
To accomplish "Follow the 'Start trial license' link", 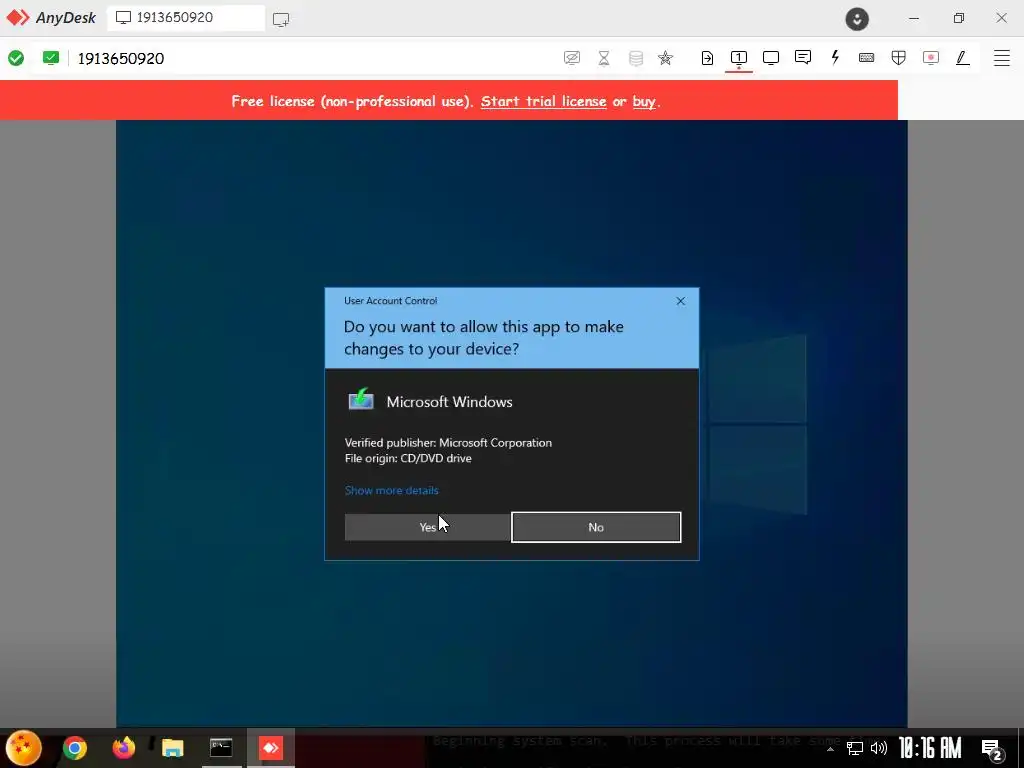I will point(543,101).
